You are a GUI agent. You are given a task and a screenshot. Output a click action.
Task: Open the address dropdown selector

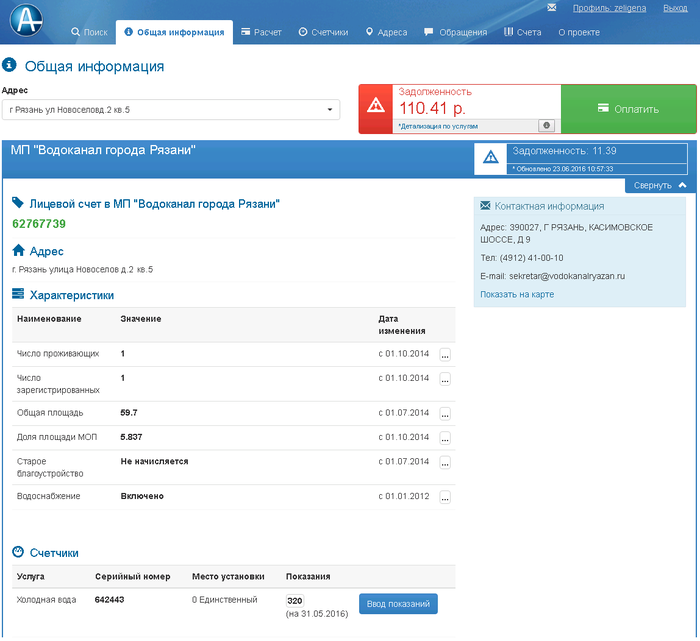pos(170,109)
